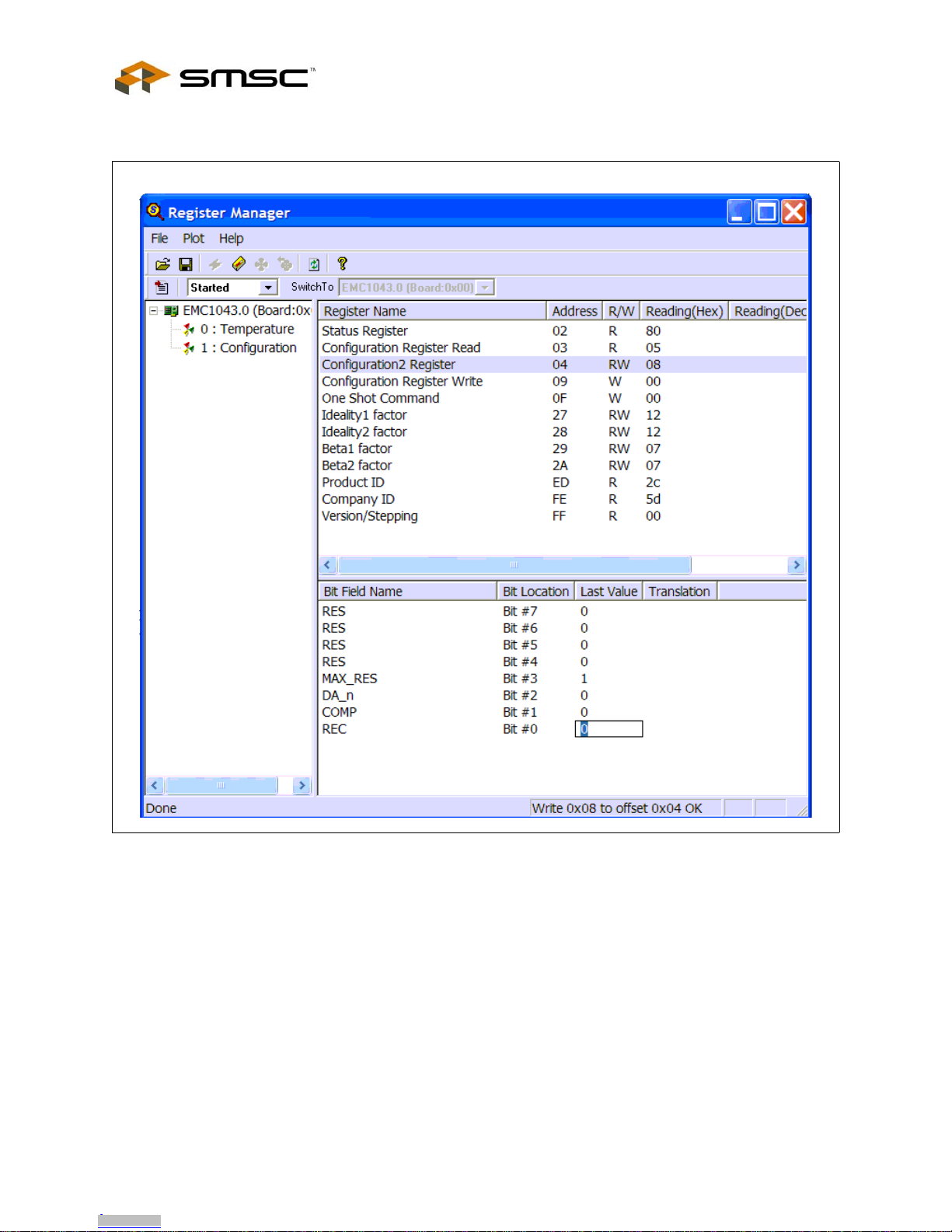Click the register list scroll right arrow
Screen dimensions: 952x1232
tap(796, 565)
